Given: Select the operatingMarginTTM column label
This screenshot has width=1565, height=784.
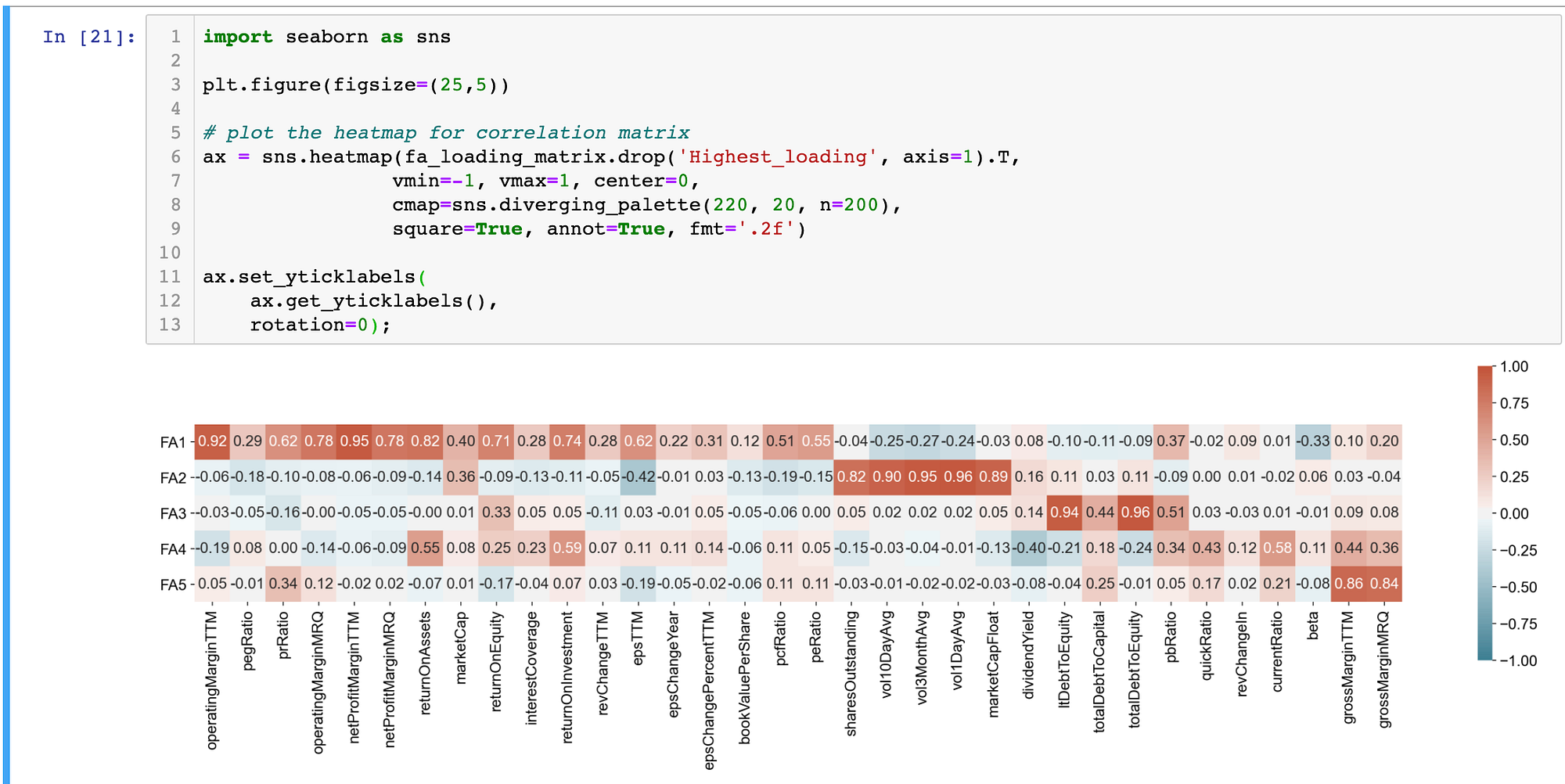Looking at the screenshot, I should [x=213, y=677].
